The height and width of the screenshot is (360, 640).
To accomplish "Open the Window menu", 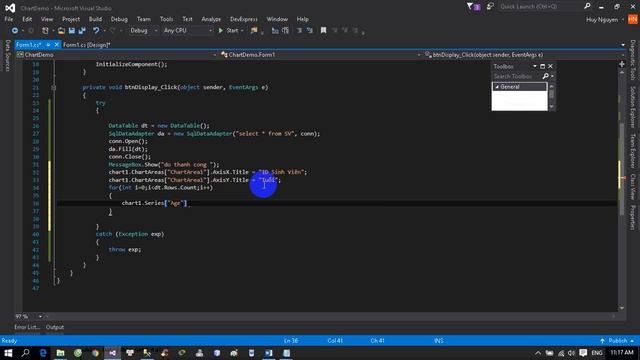I will pos(277,19).
